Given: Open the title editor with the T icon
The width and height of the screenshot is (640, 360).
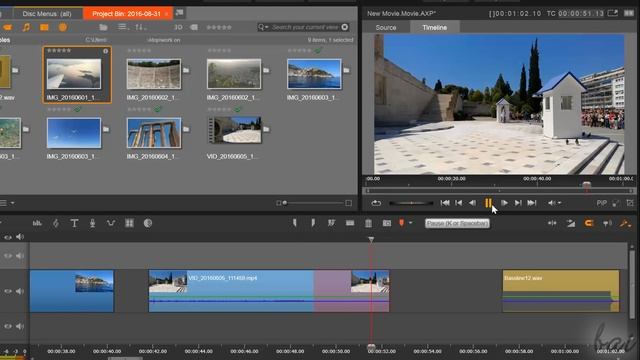Looking at the screenshot, I should pos(74,223).
